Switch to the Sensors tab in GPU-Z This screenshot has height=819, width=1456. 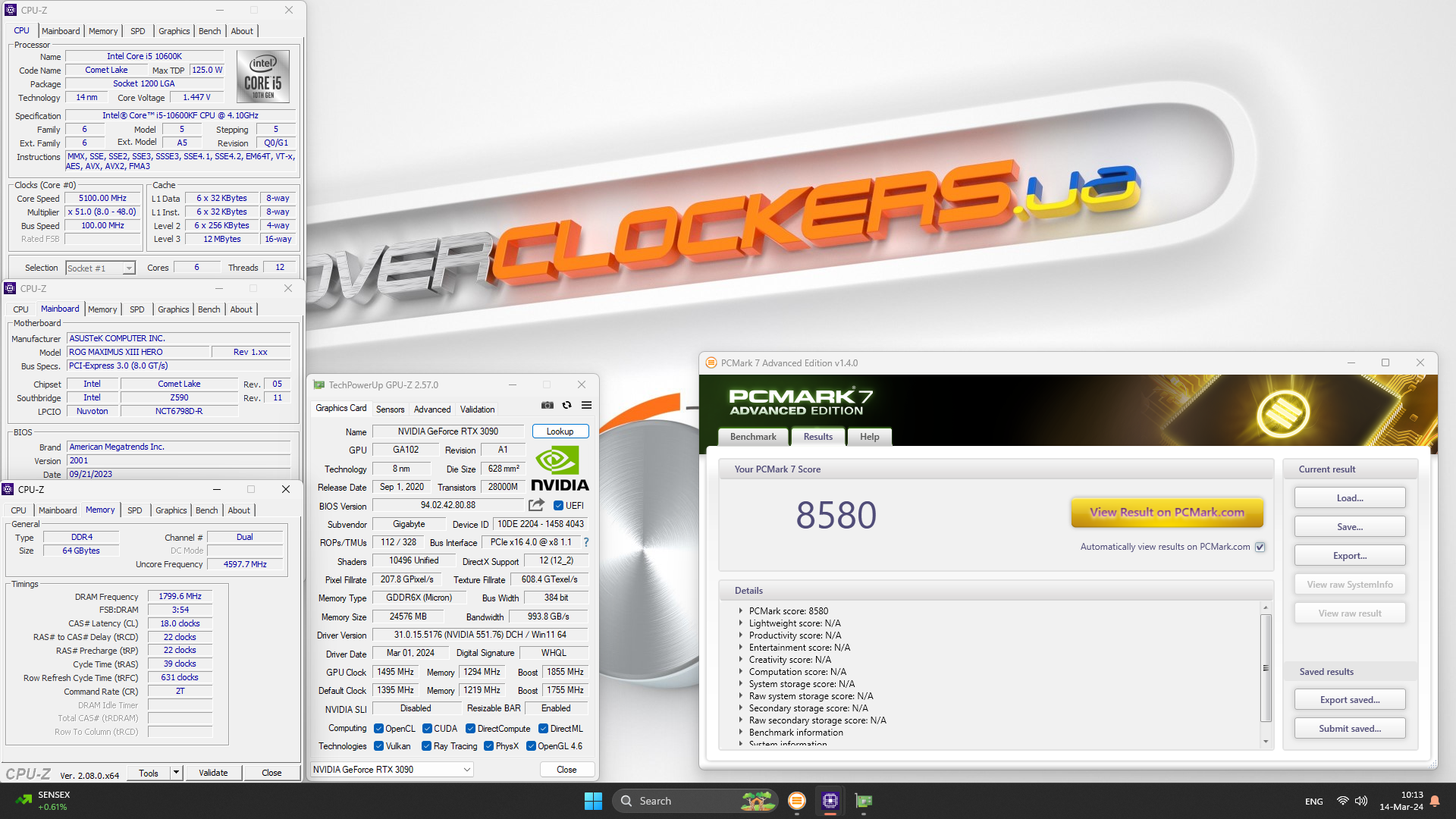(x=390, y=409)
